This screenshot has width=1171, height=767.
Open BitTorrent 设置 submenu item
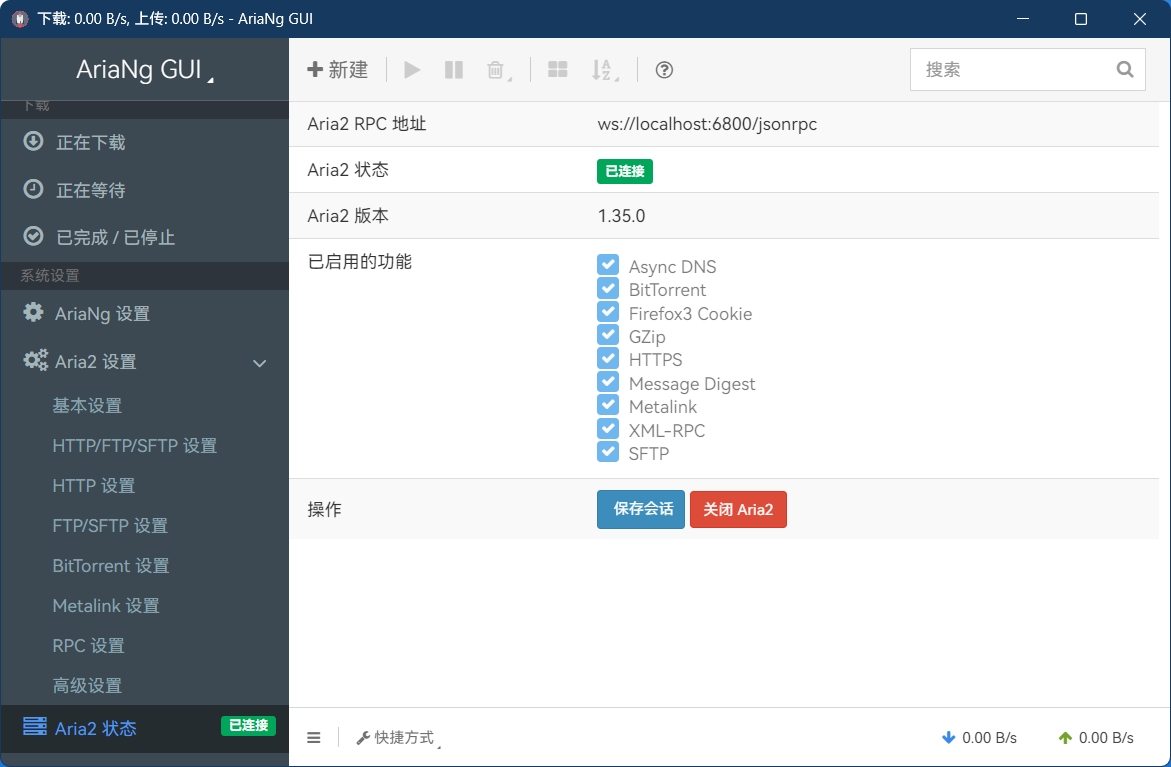[111, 565]
